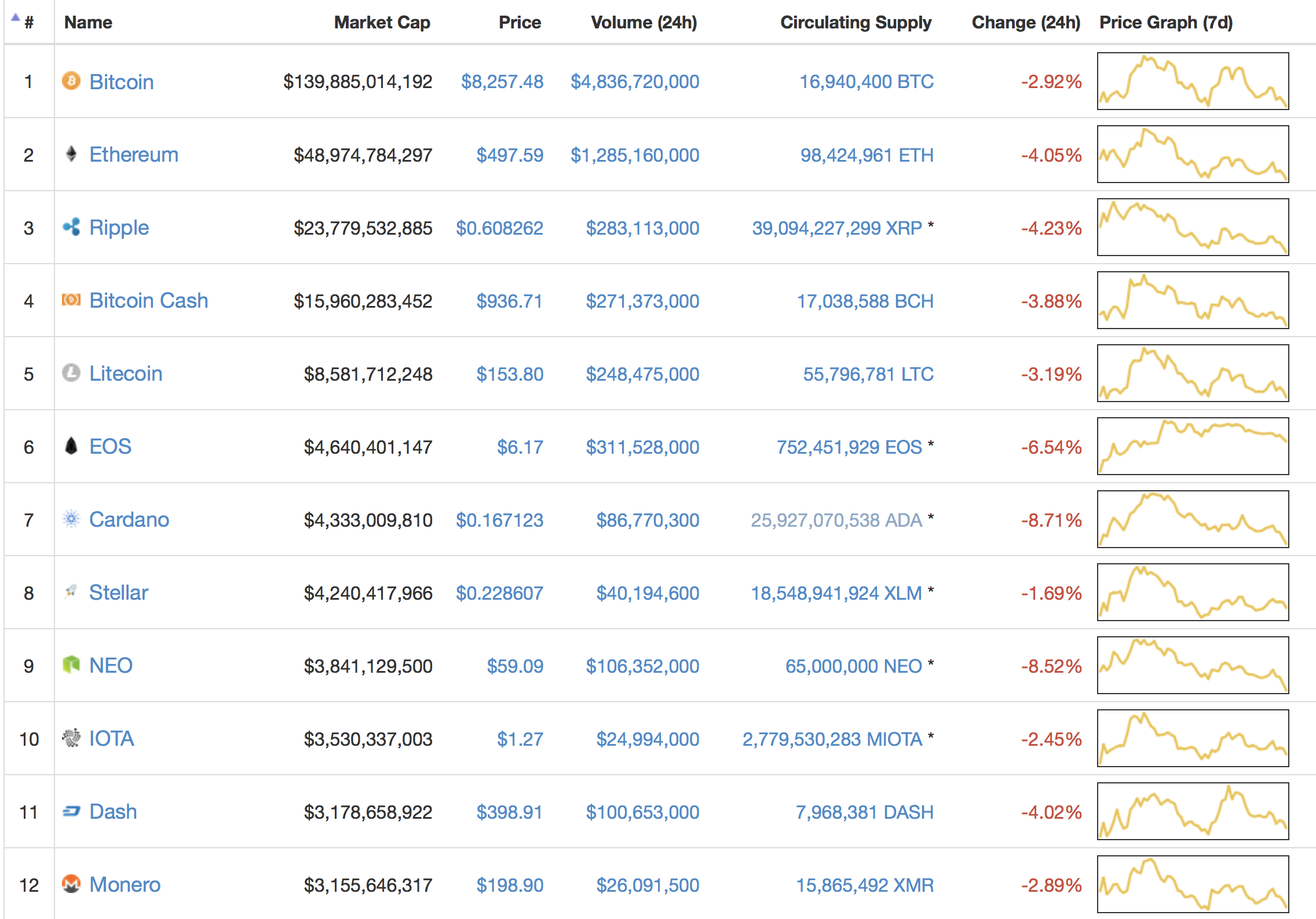Click the EOS logo icon
Screen dimensions: 1316x919
pyautogui.click(x=71, y=446)
